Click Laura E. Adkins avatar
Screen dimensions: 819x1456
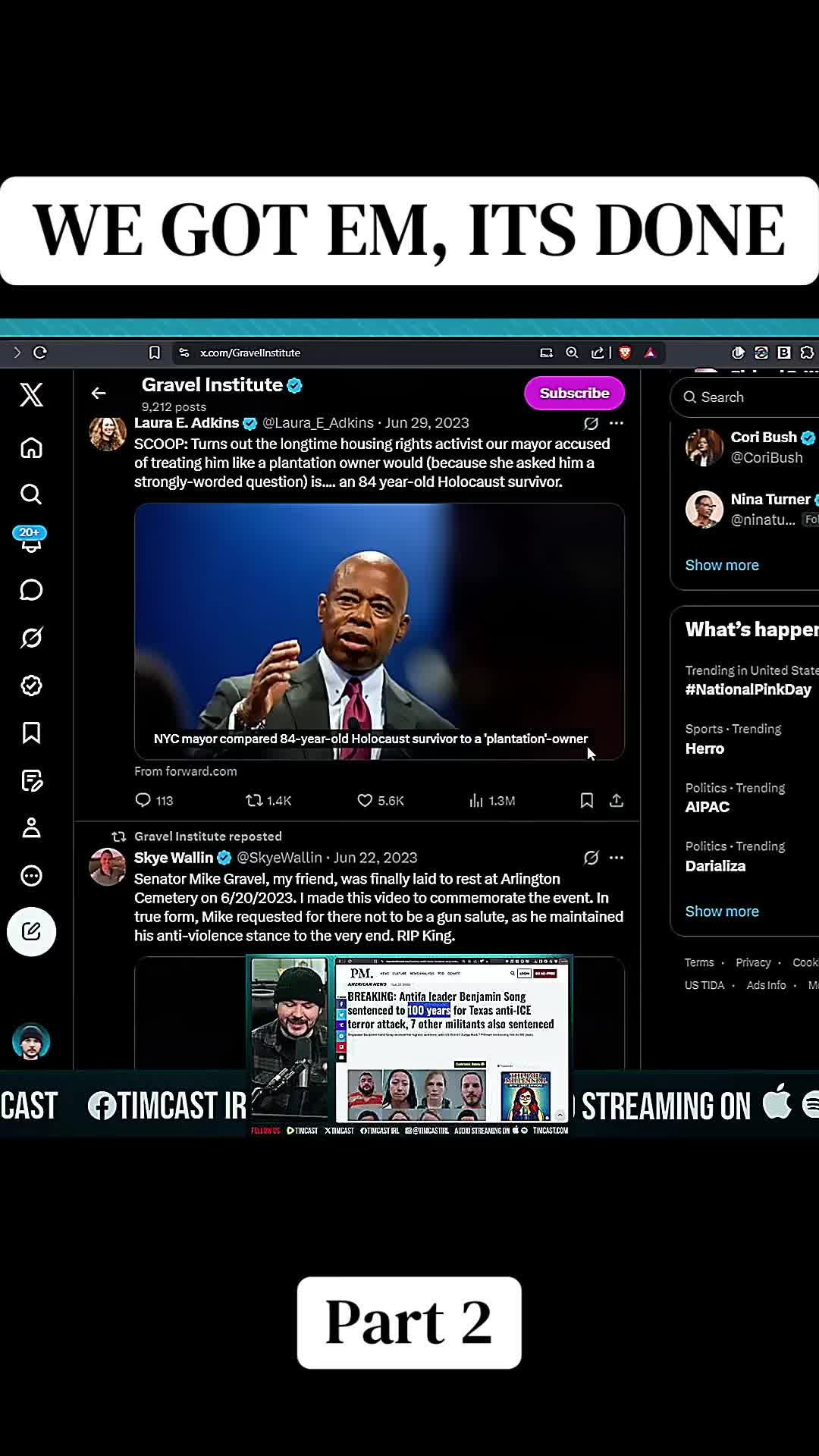click(108, 432)
